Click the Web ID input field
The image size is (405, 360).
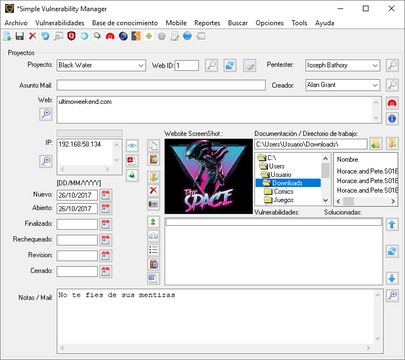187,65
